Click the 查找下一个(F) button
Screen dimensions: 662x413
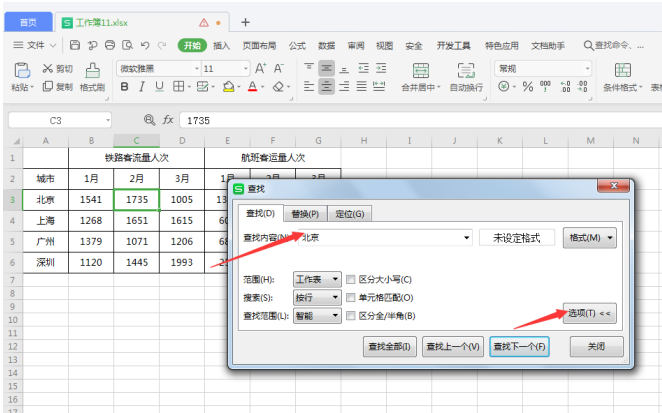519,347
